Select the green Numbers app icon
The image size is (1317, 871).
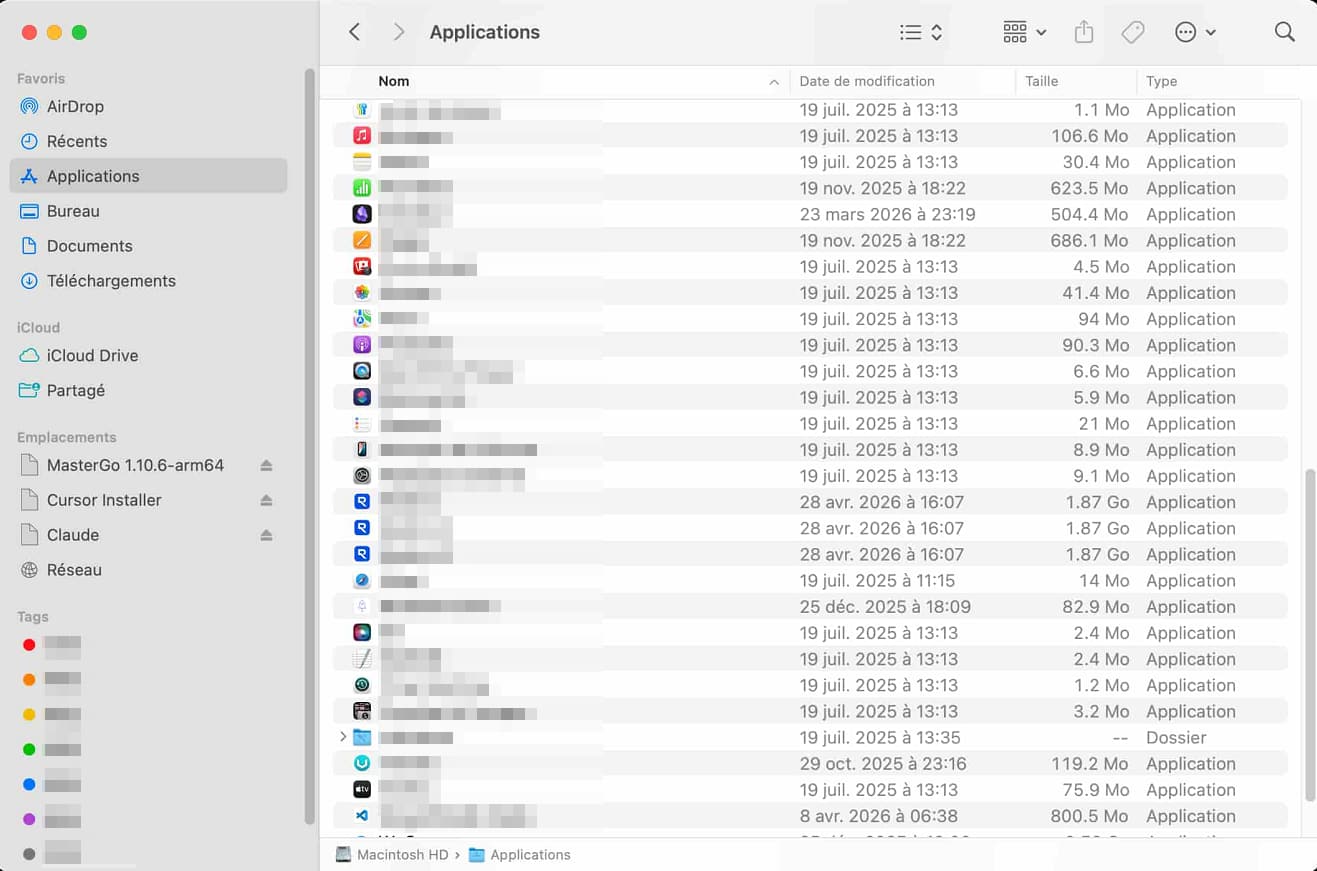(x=362, y=188)
